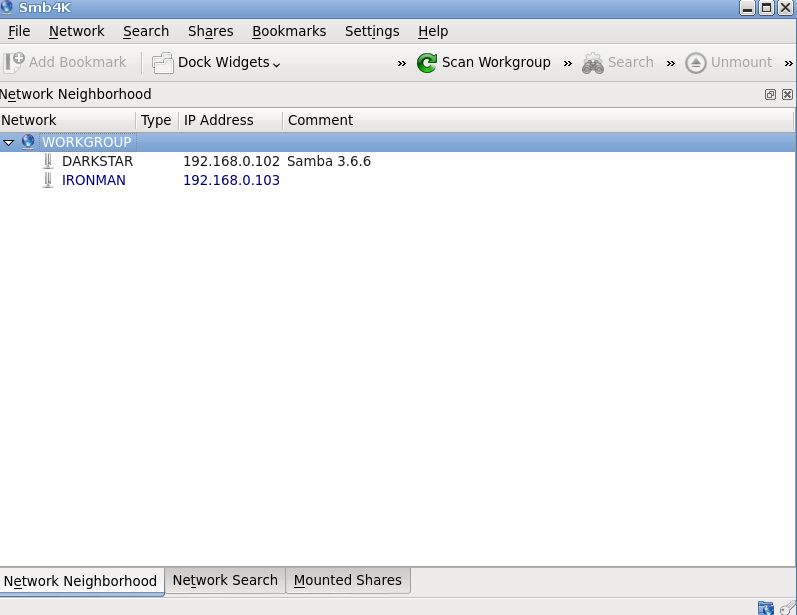Sort by the Type column header

pyautogui.click(x=157, y=120)
